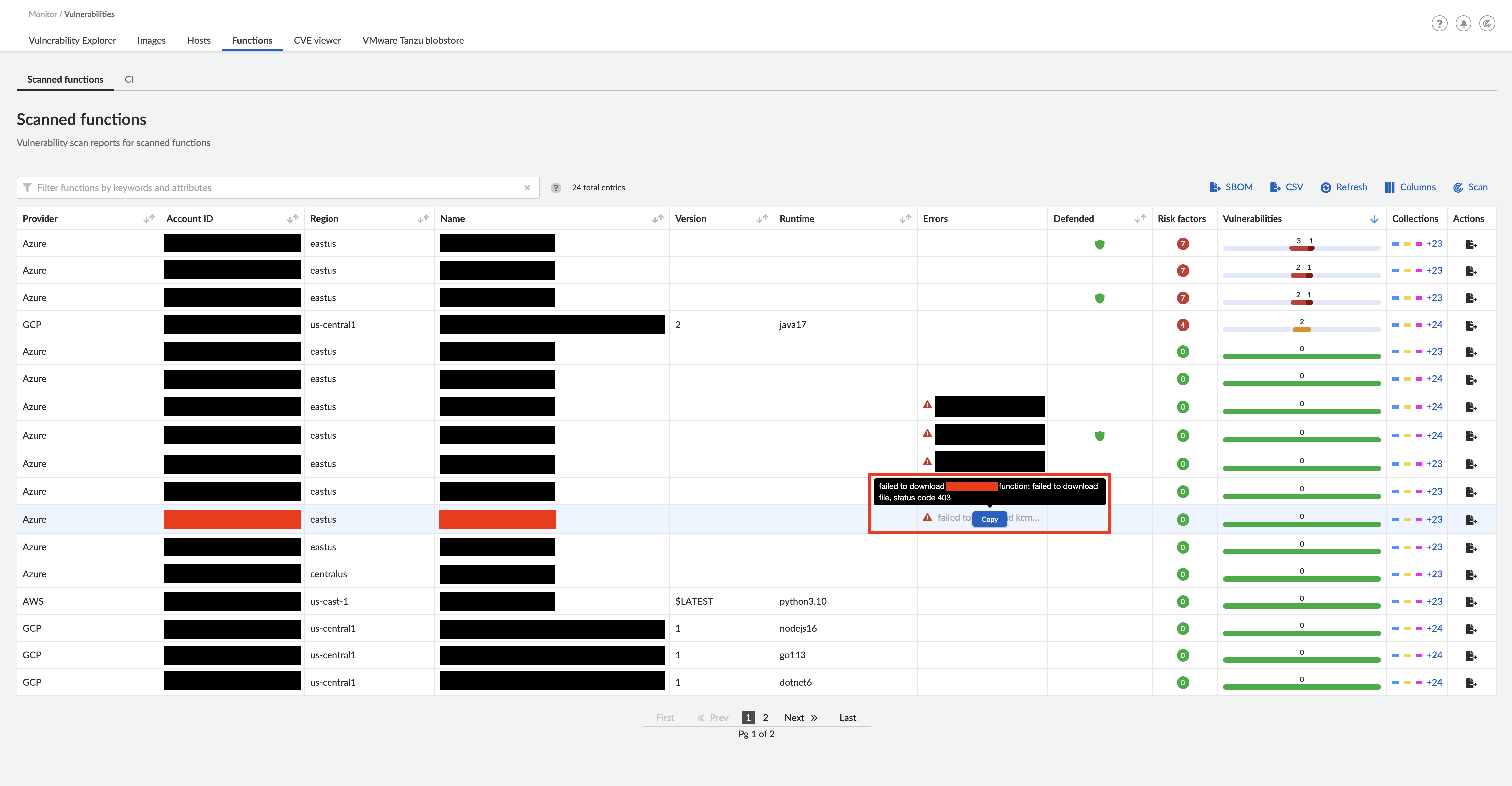Open the help question-mark icon in the header

click(x=1439, y=24)
